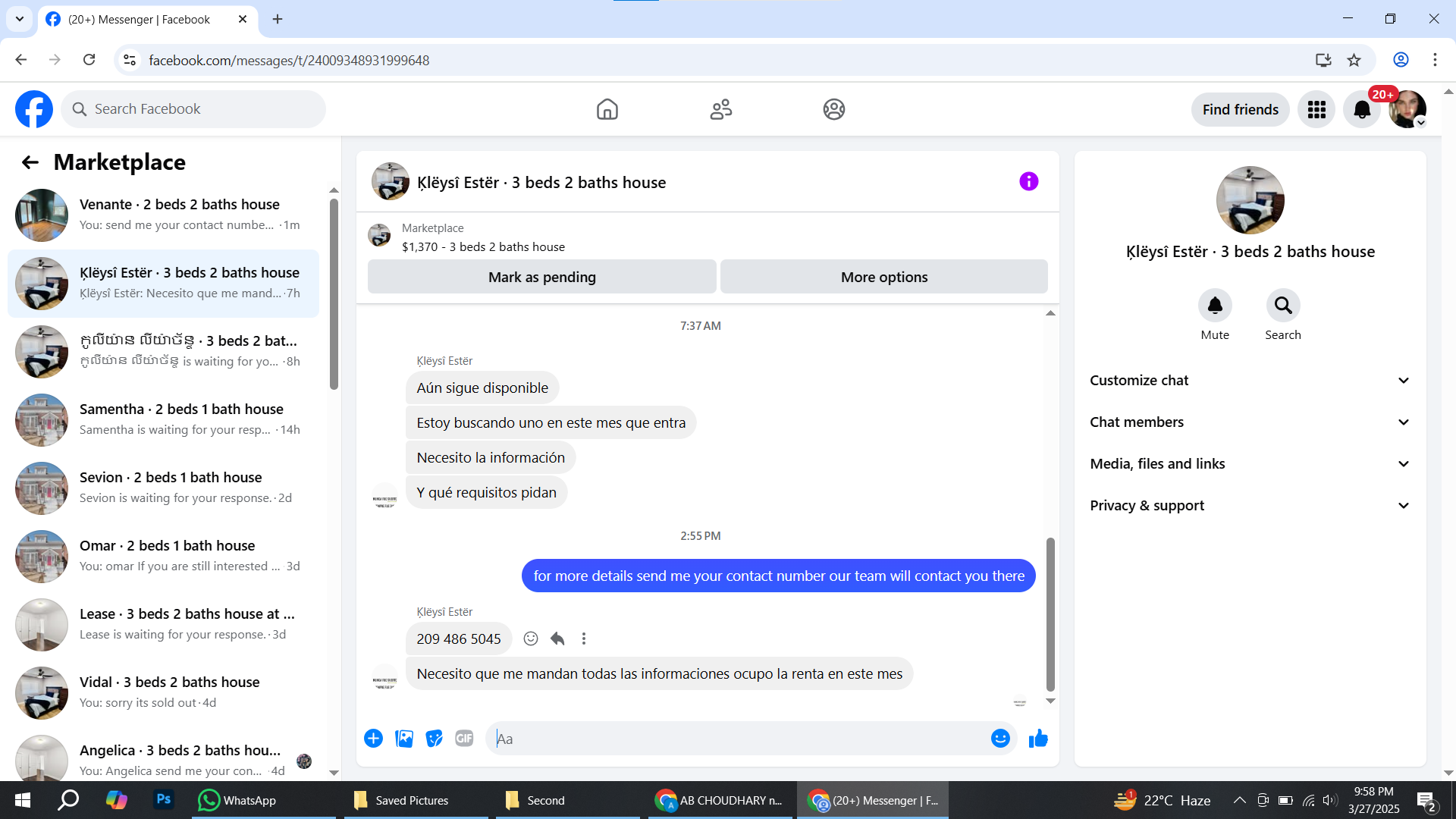Viewport: 1456px width, 819px height.
Task: Open Chrome customize menu dots
Action: 1435,60
